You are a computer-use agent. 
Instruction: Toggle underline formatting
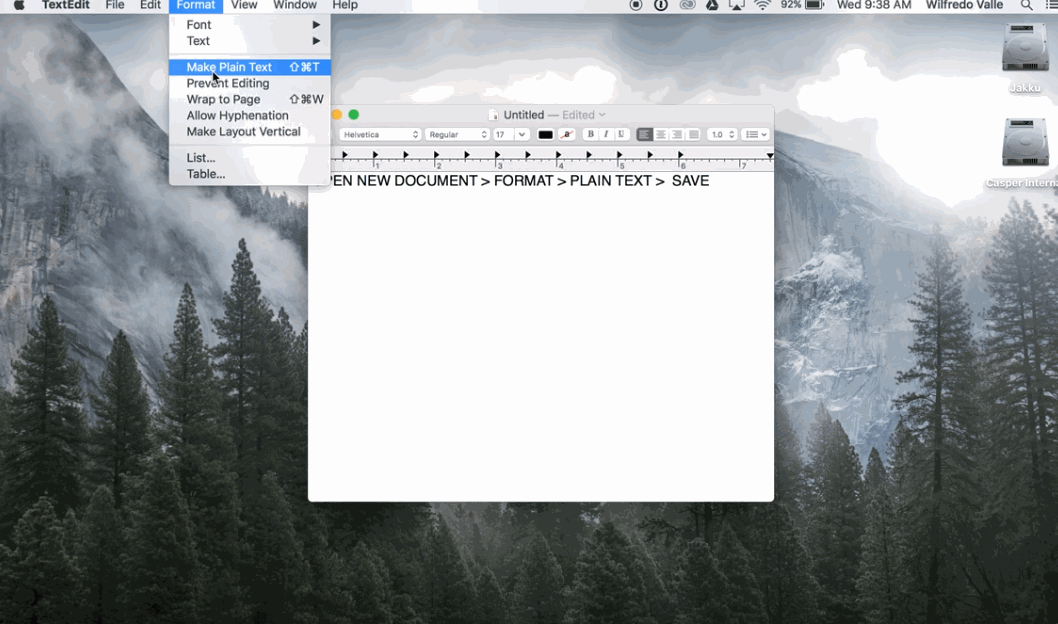click(621, 133)
